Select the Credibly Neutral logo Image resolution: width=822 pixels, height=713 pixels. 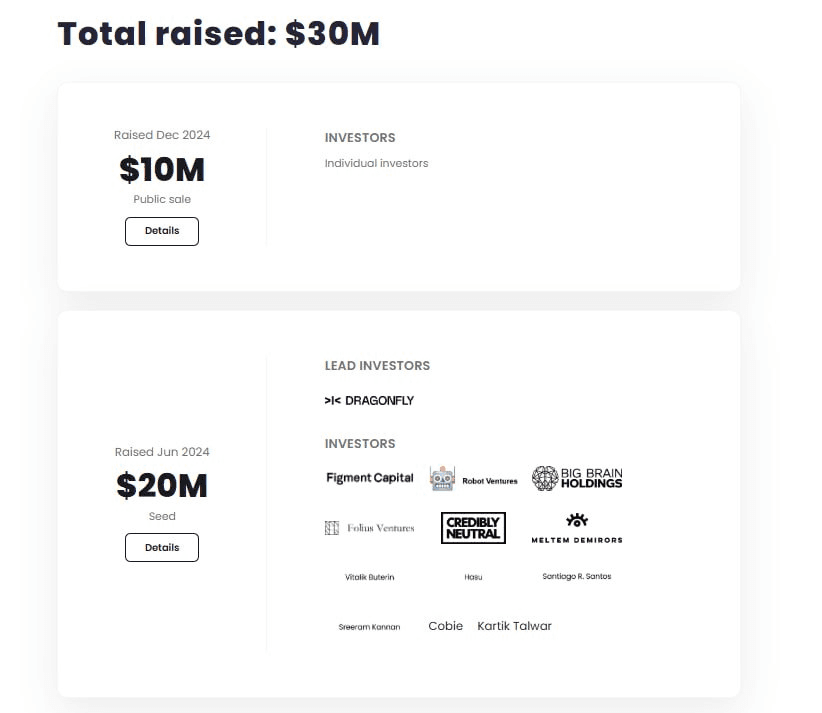pos(473,528)
